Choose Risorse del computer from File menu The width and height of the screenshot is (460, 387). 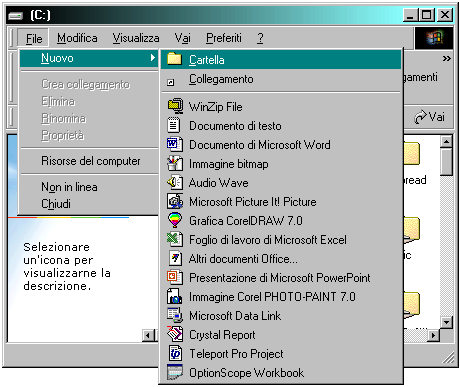[x=89, y=161]
